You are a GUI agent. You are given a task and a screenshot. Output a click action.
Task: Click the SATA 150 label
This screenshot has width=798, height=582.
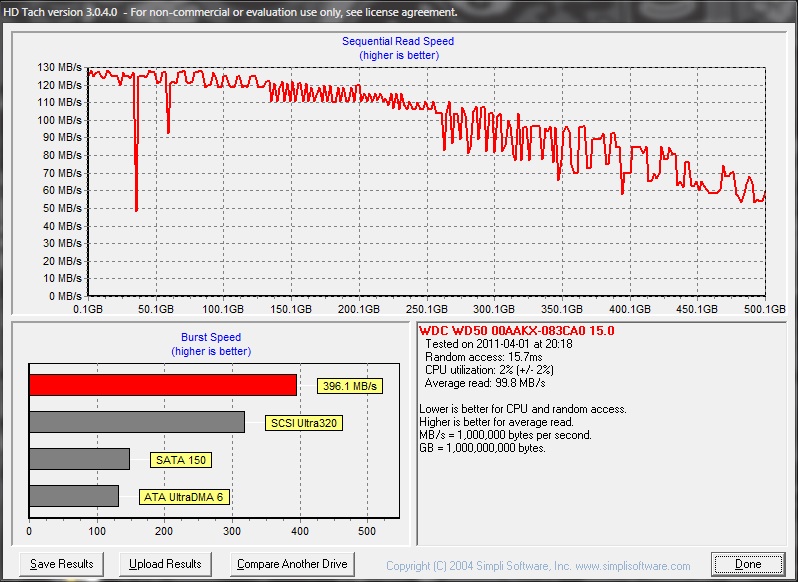pyautogui.click(x=181, y=460)
